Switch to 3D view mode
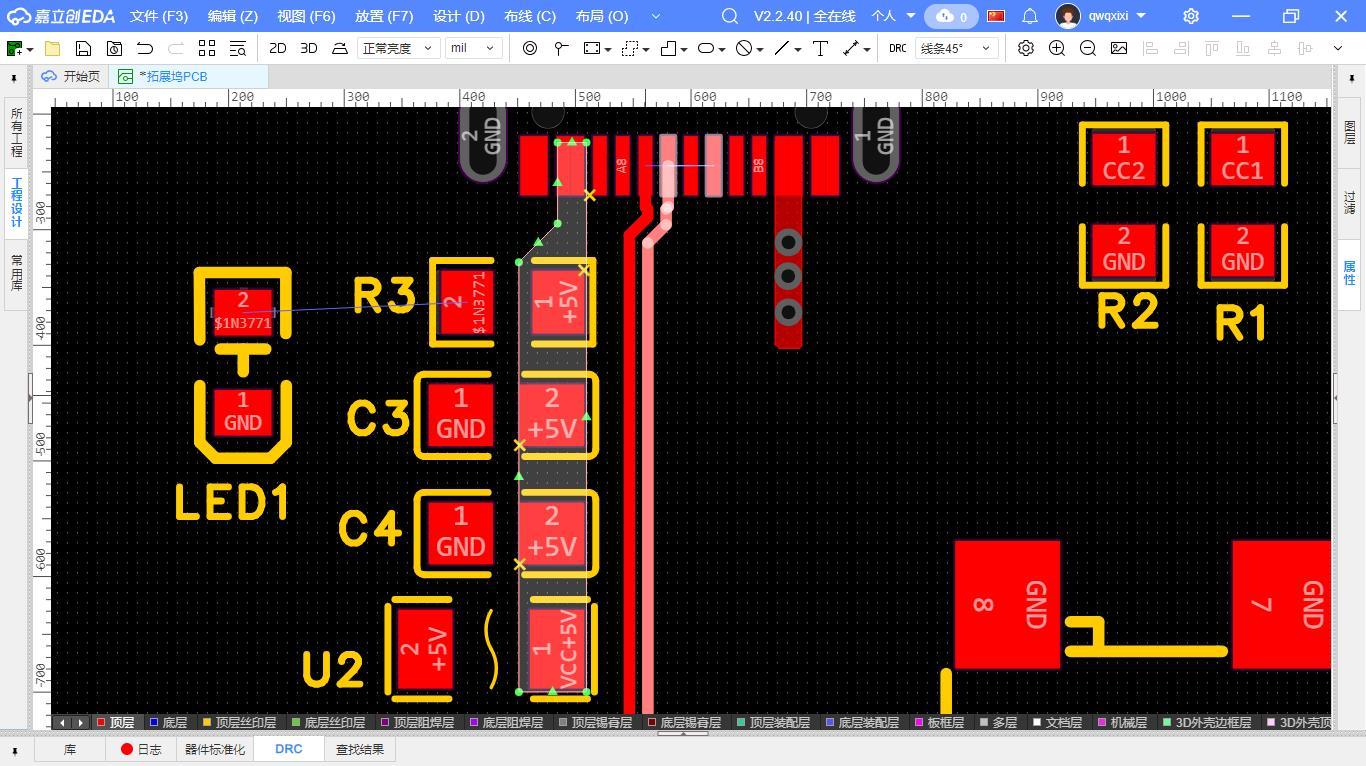This screenshot has height=766, width=1366. 309,48
